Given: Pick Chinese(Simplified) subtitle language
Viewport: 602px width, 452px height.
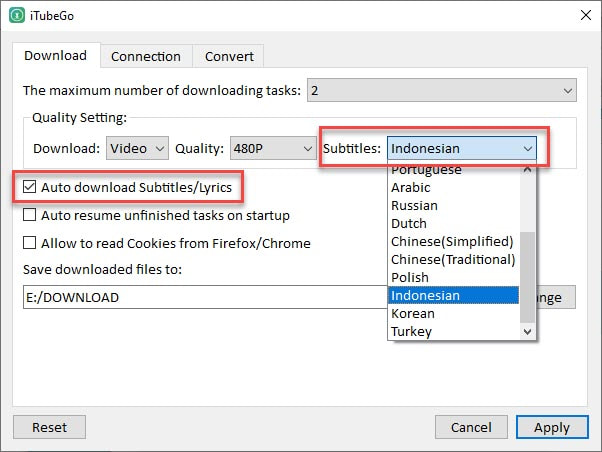Looking at the screenshot, I should click(x=453, y=242).
